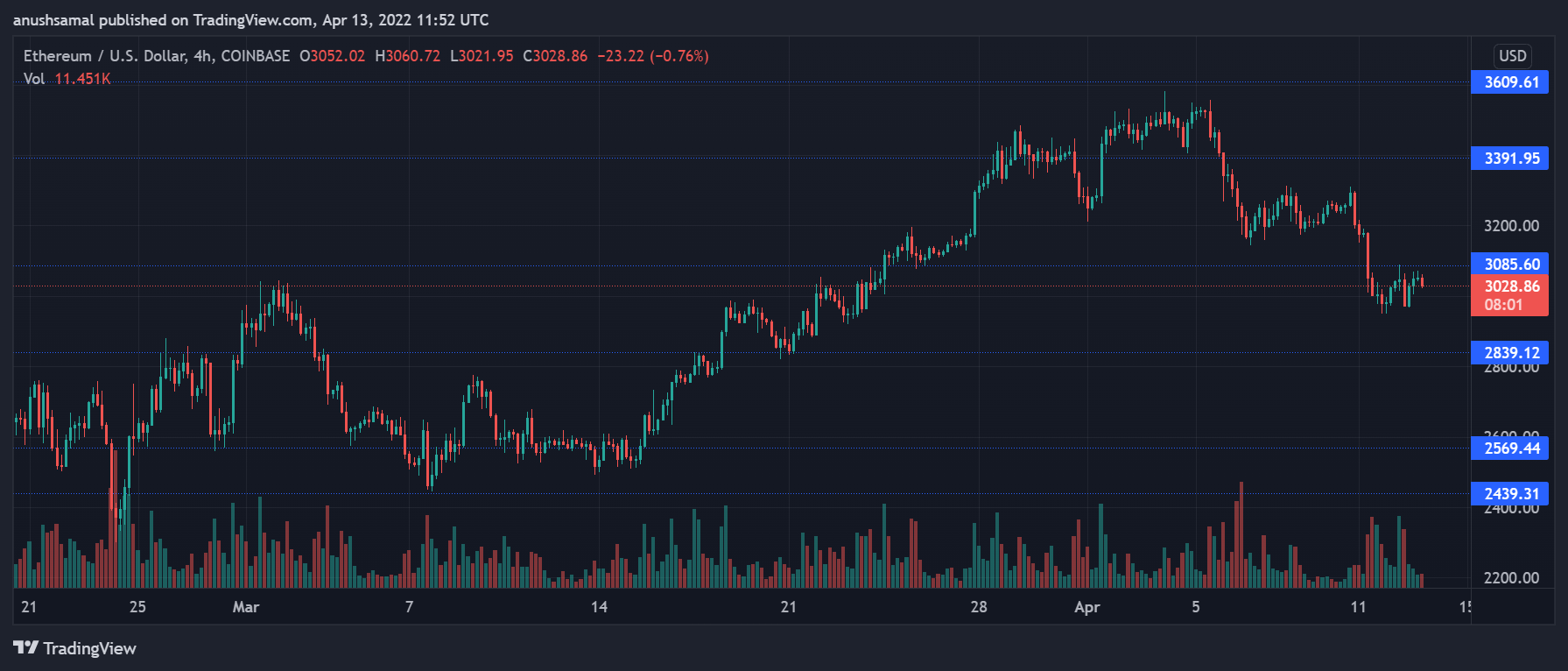Click the Apr date on the time axis

1086,607
